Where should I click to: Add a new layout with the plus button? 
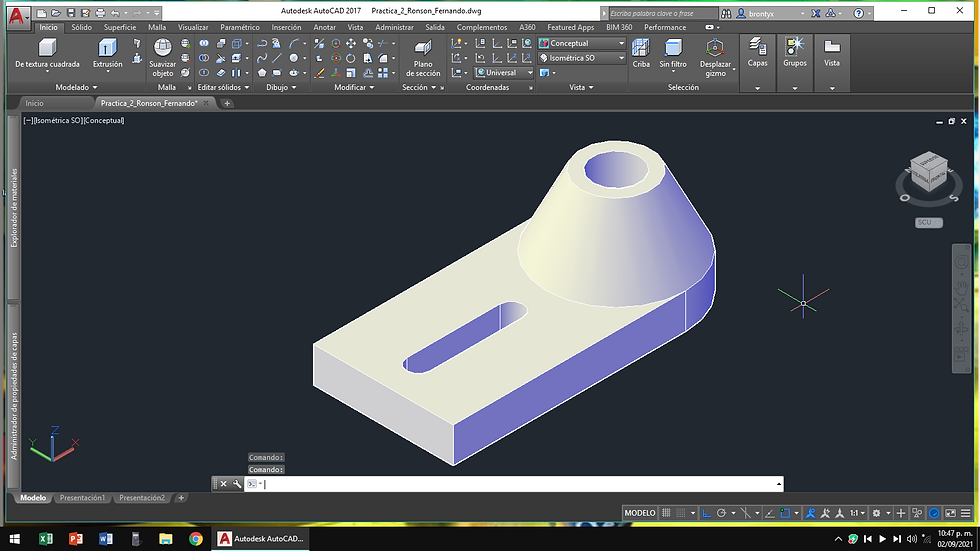(x=181, y=498)
